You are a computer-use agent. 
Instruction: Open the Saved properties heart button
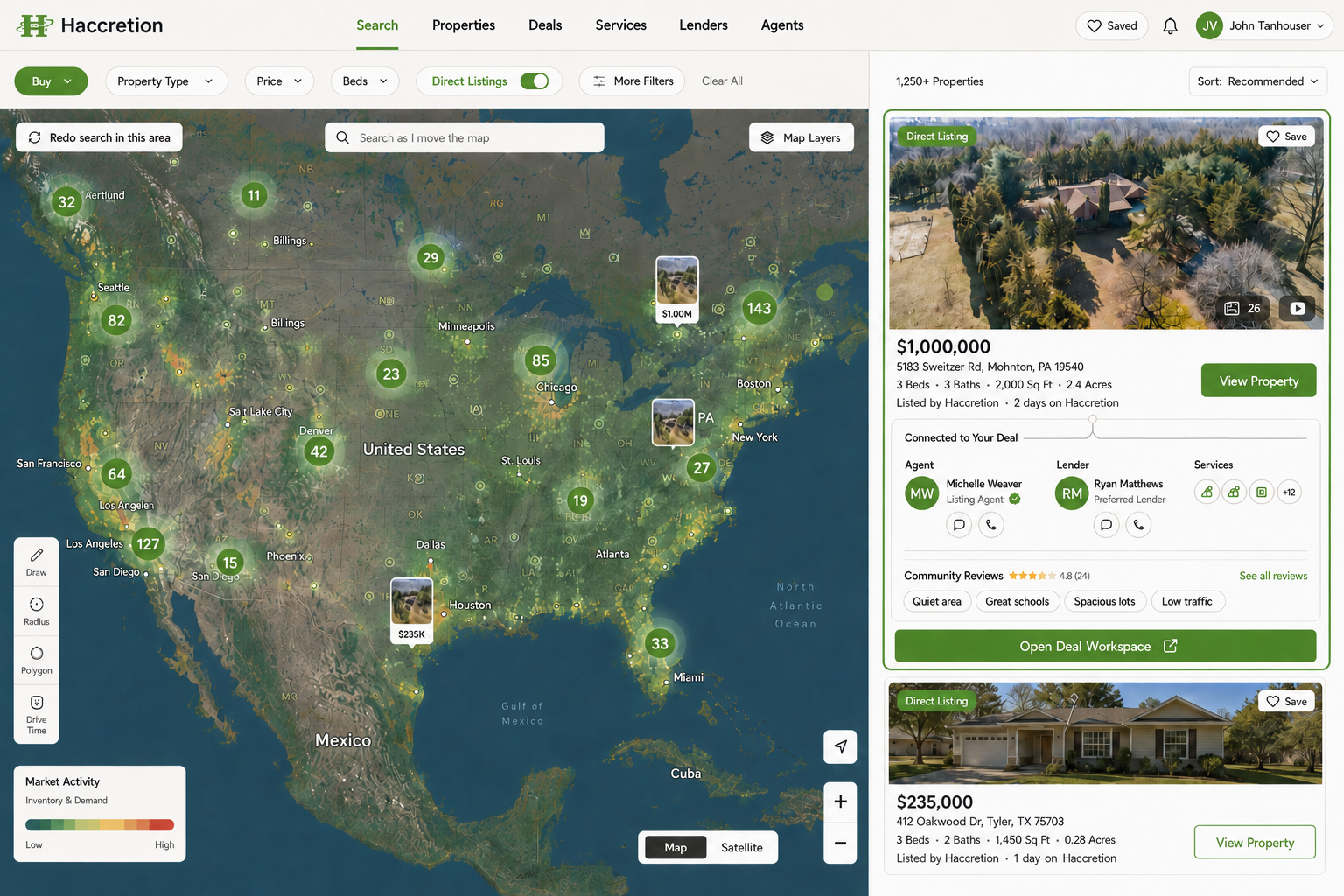pos(1111,25)
